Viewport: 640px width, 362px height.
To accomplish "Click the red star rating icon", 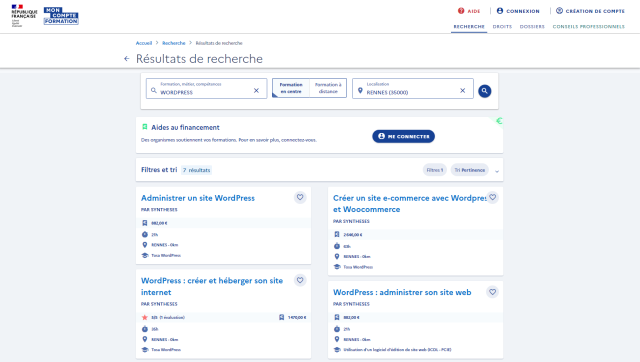I will point(144,317).
